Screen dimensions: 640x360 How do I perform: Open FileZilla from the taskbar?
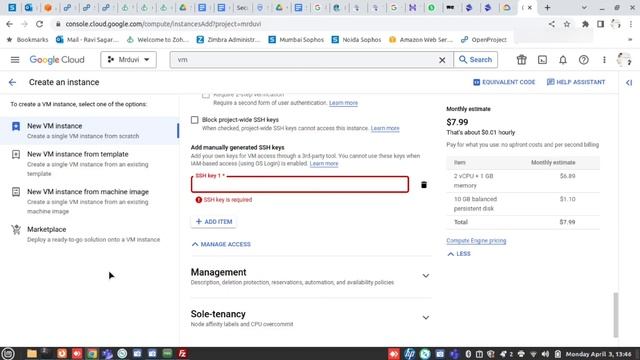(x=182, y=353)
